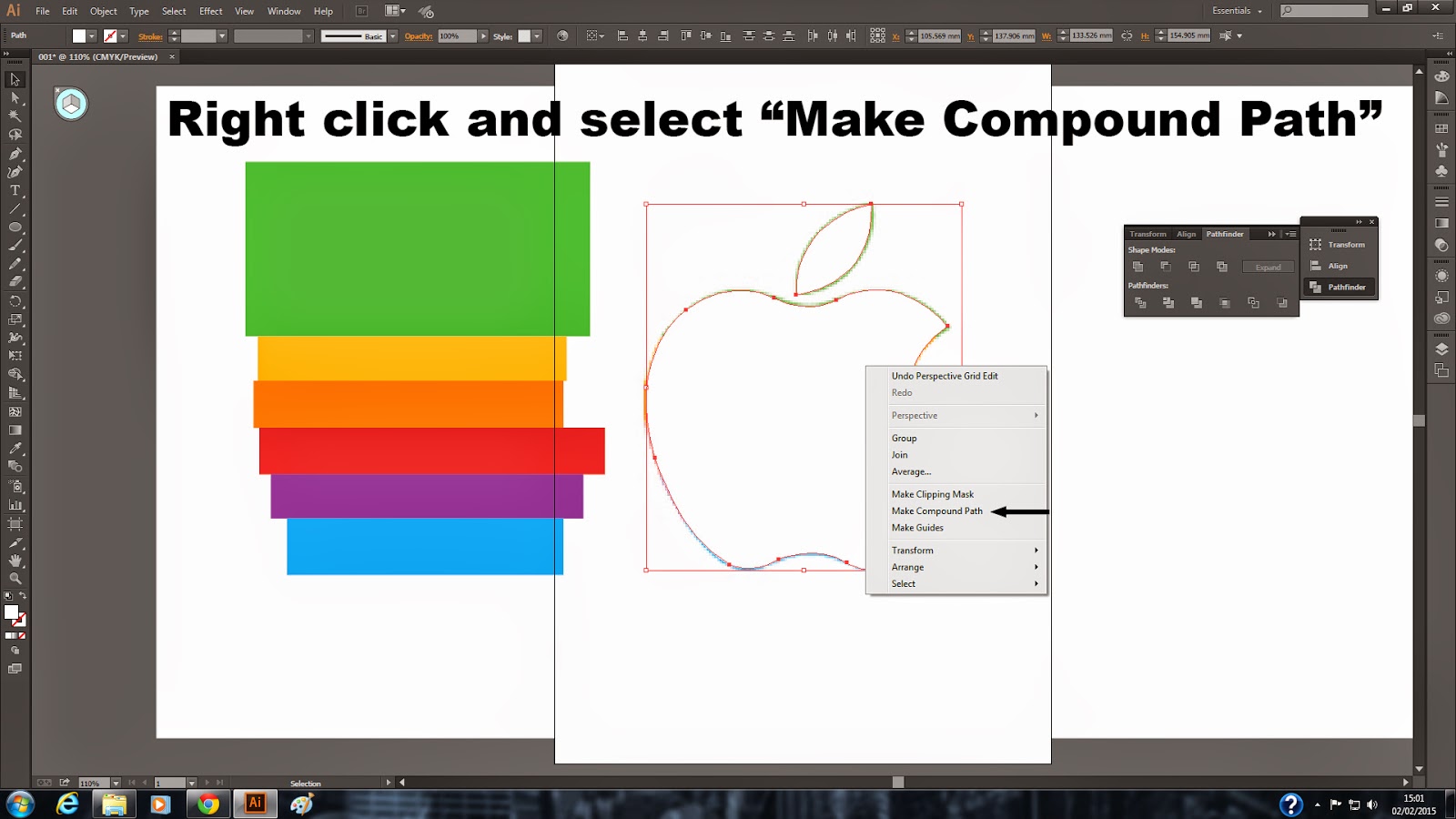The height and width of the screenshot is (819, 1456).
Task: Click Minus Front shape mode in Pathfinder
Action: click(1166, 267)
